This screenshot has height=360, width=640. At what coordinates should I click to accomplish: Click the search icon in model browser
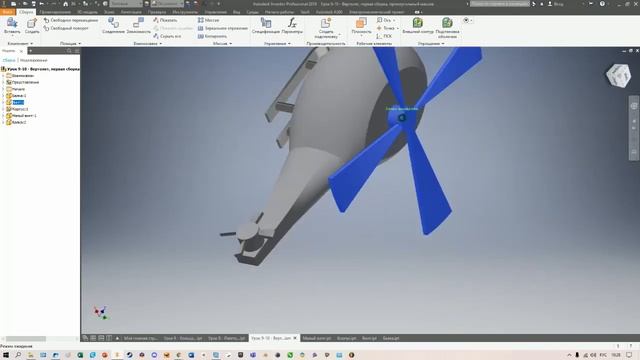[x=69, y=51]
